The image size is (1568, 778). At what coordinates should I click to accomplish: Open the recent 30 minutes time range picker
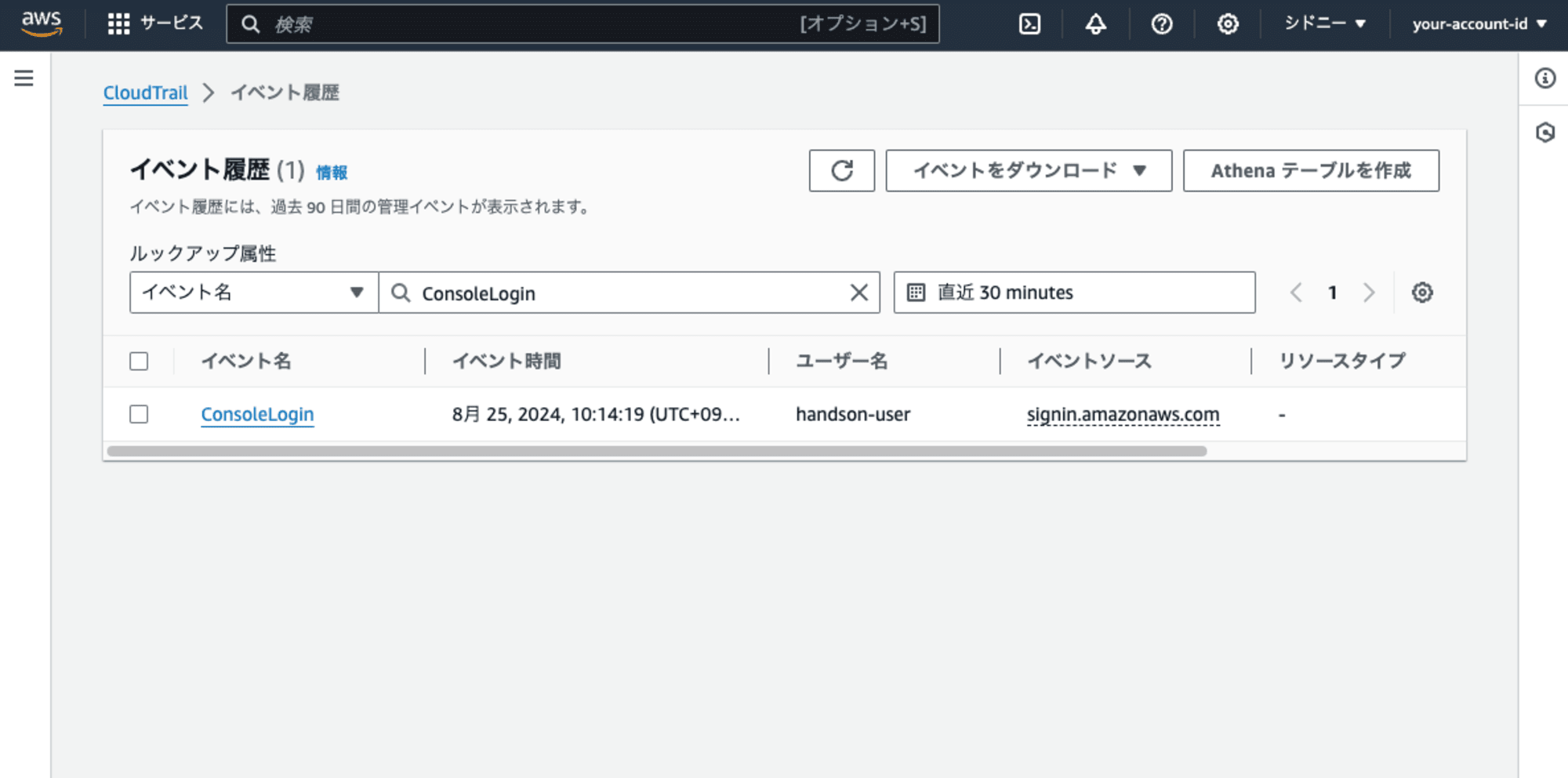pyautogui.click(x=1074, y=293)
